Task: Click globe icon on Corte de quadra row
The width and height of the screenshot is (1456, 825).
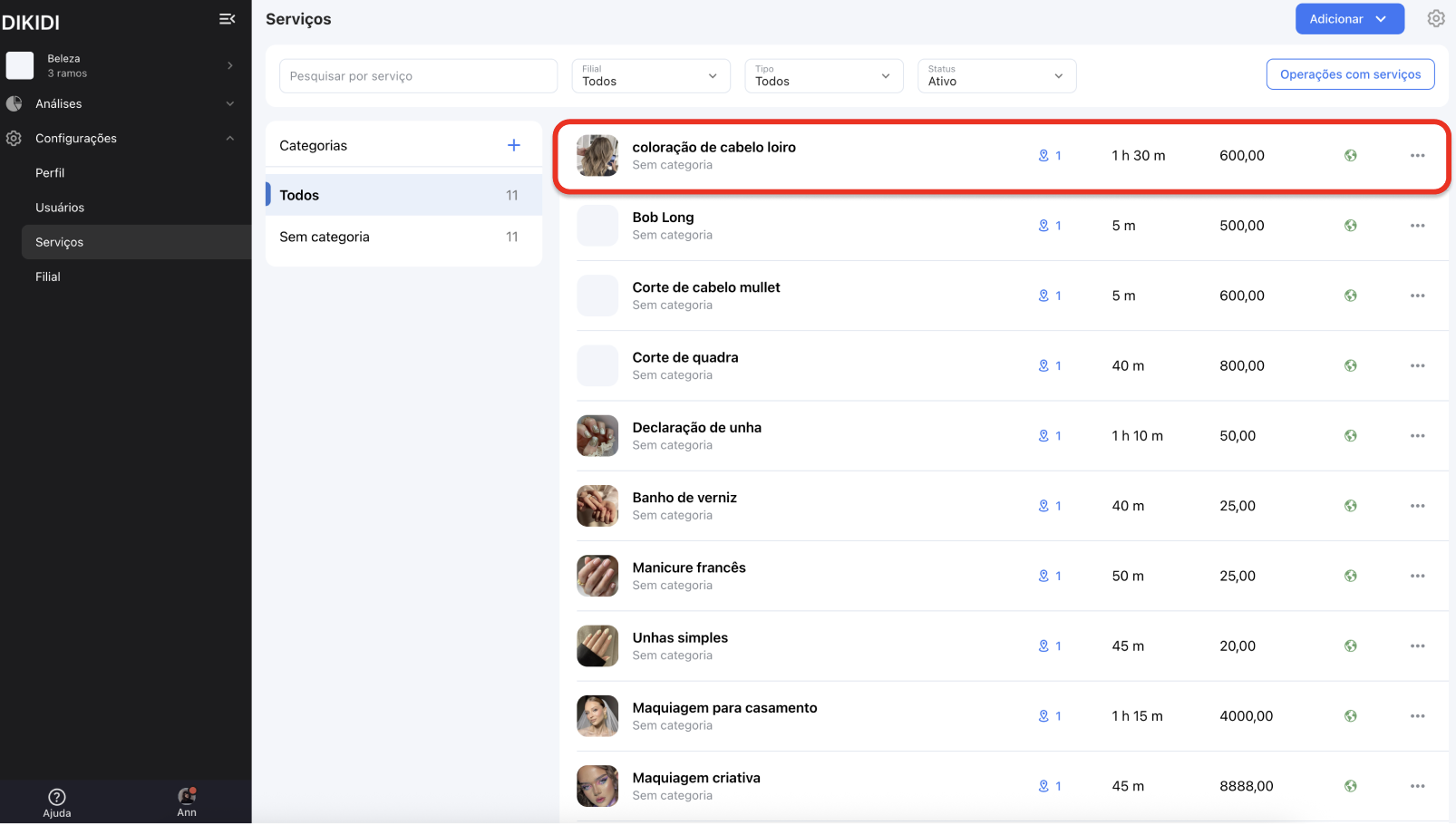Action: tap(1350, 366)
